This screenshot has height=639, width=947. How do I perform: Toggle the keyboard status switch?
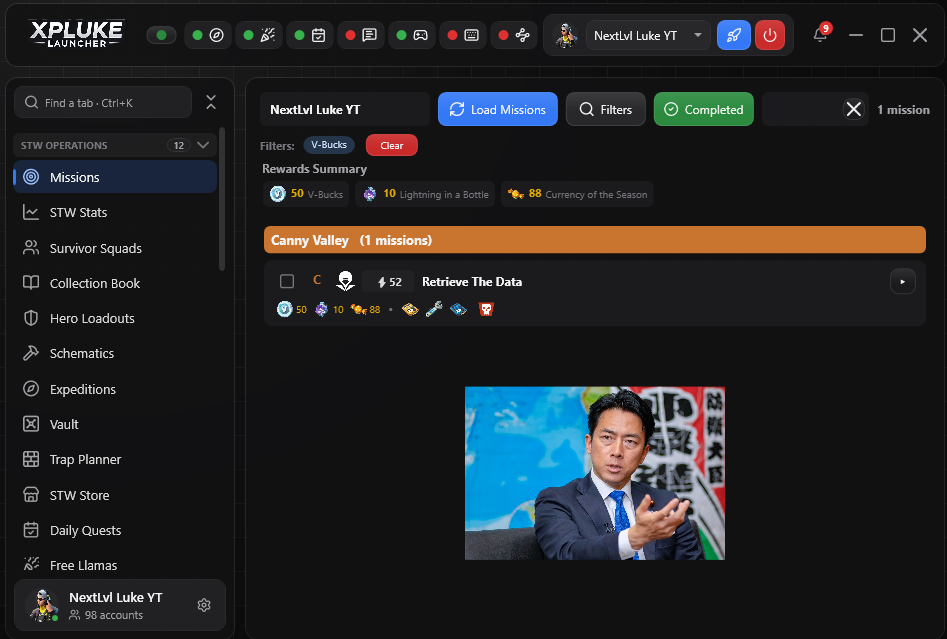(x=463, y=36)
